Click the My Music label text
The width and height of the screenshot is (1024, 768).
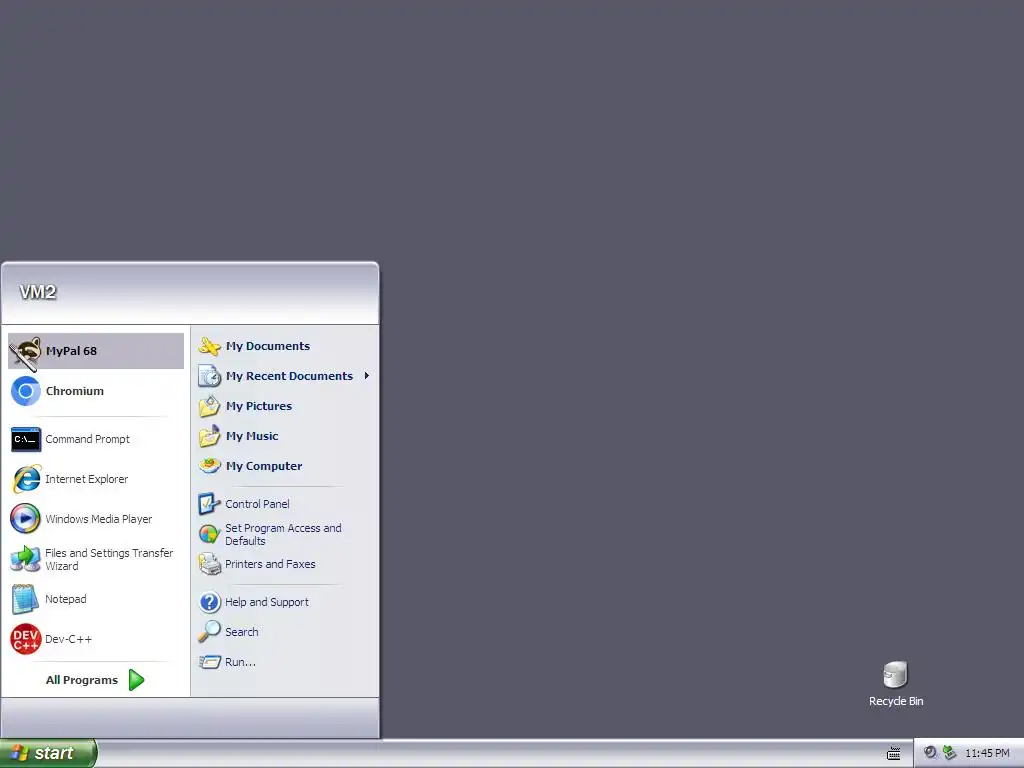(x=252, y=436)
